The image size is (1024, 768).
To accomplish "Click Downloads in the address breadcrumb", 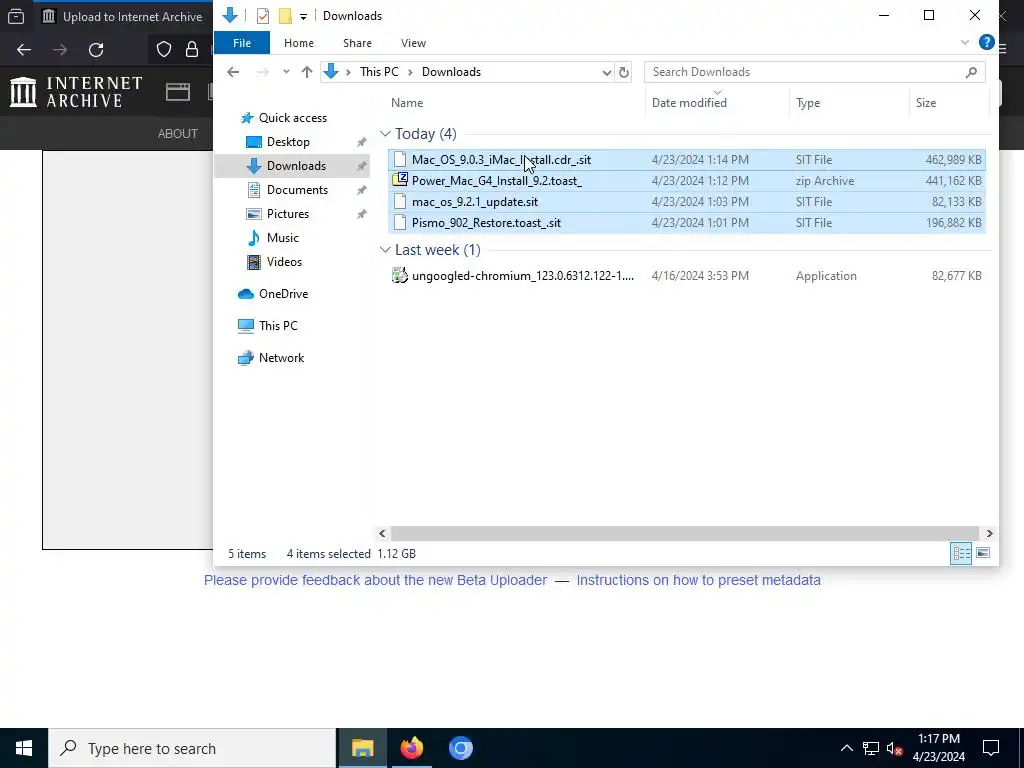I will click(451, 72).
